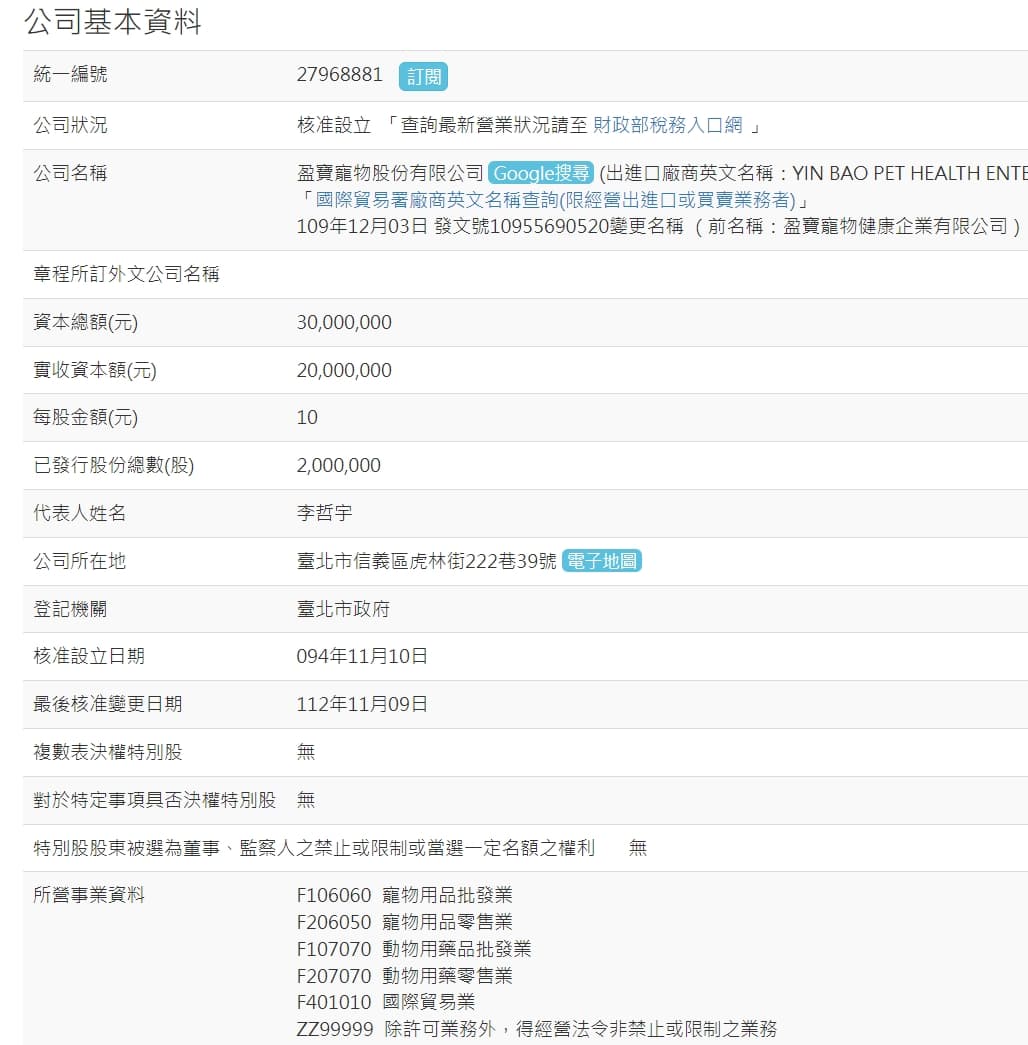Select the unified number 27968881
The image size is (1028, 1045).
pos(339,75)
